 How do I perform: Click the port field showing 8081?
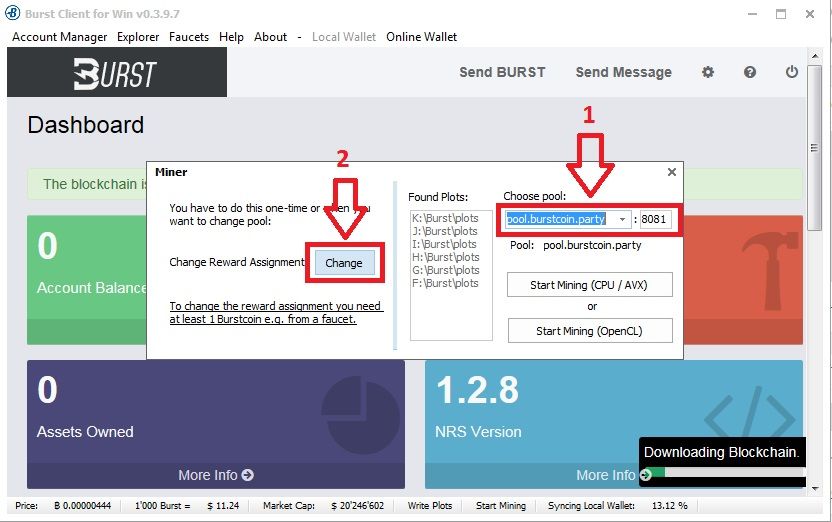tap(655, 219)
